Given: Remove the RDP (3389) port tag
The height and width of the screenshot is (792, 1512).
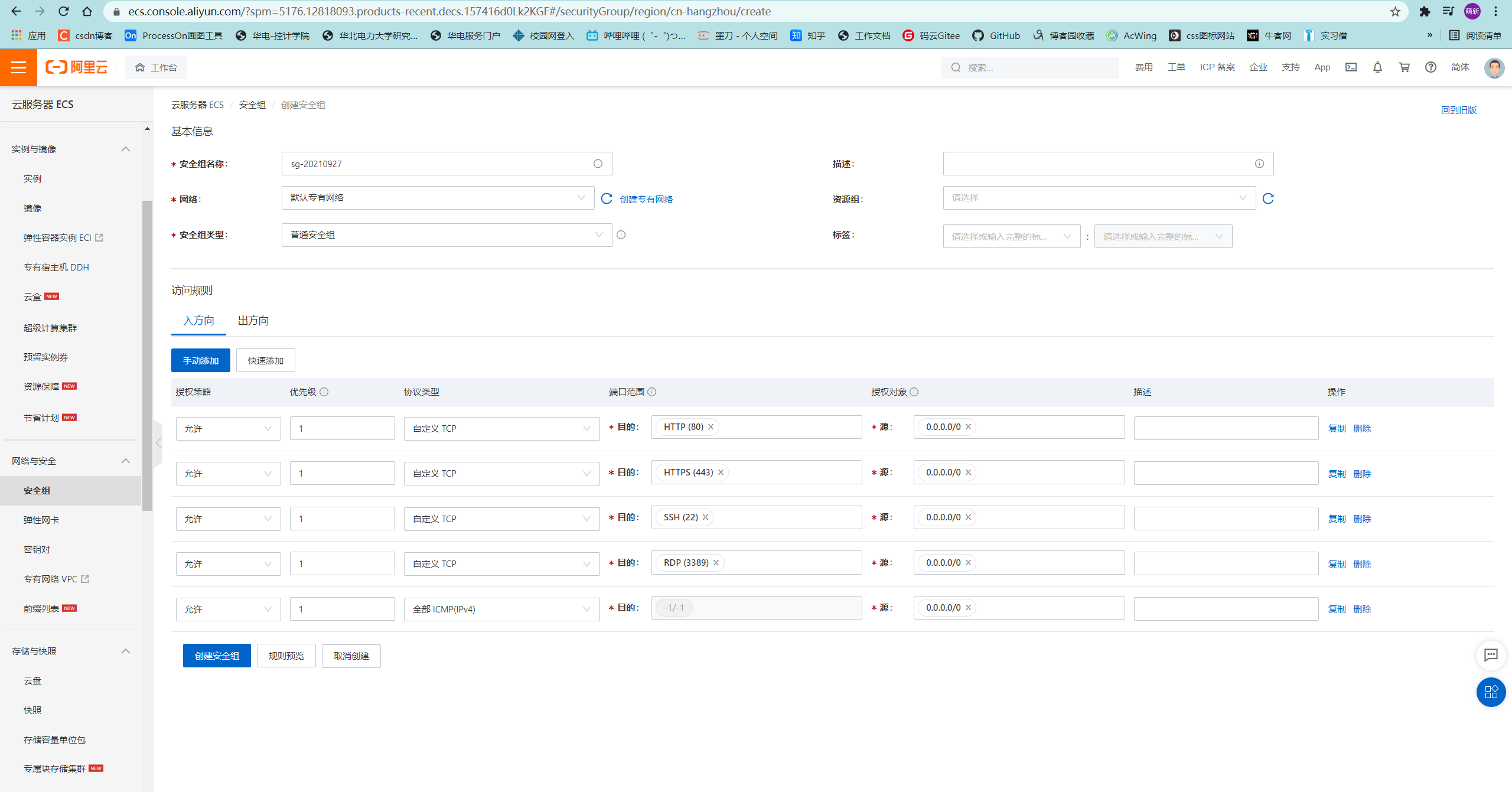Looking at the screenshot, I should pyautogui.click(x=716, y=563).
